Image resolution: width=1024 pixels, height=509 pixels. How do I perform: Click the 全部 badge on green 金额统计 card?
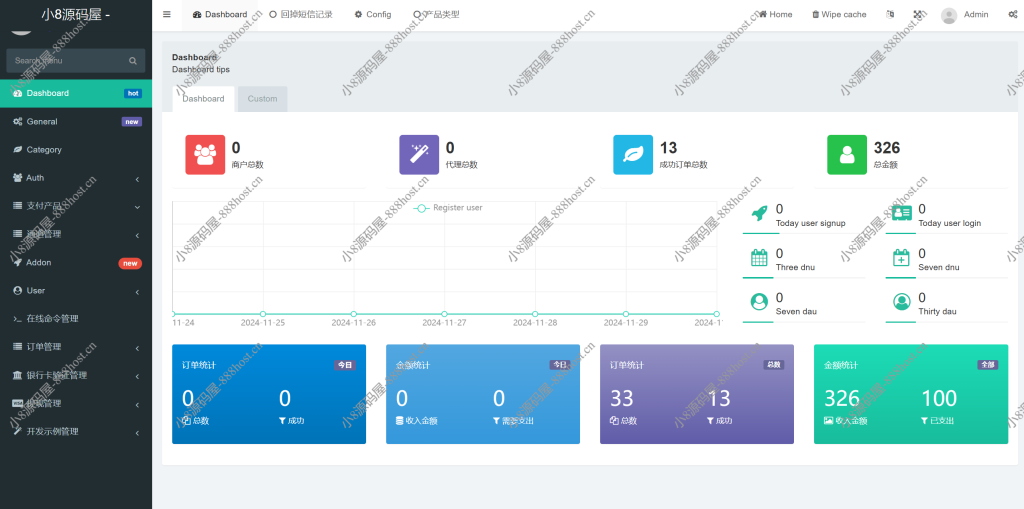pos(987,365)
